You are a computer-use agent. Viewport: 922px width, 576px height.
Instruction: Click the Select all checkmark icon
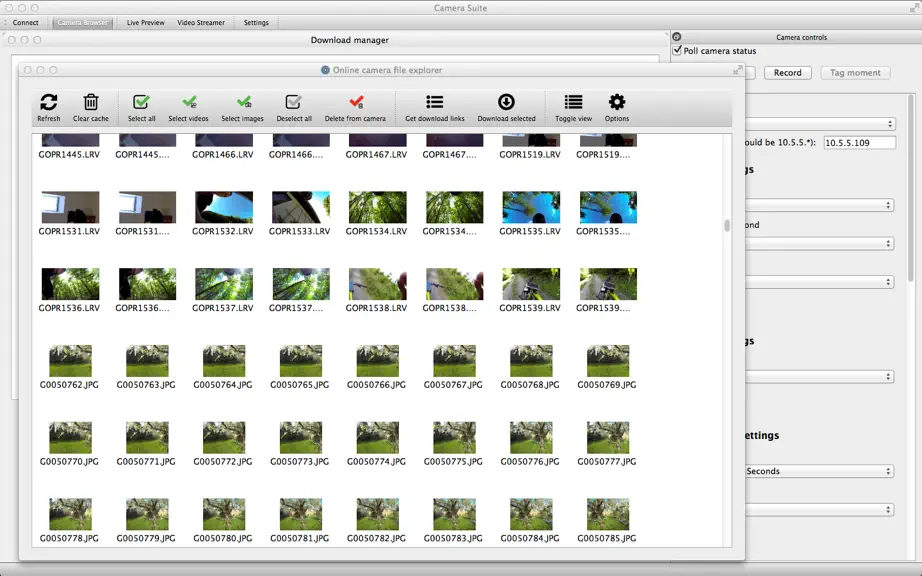pyautogui.click(x=141, y=102)
